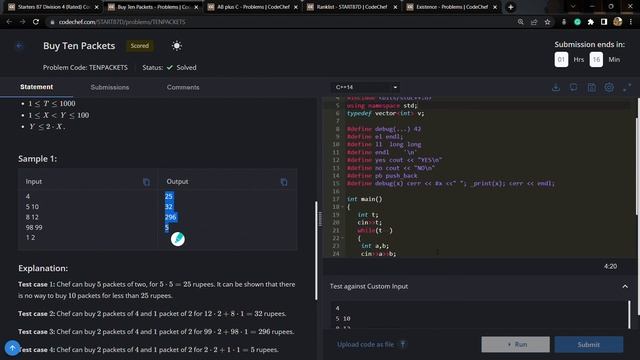The height and width of the screenshot is (360, 640).
Task: Fold the code block at line 18
Action: tap(342, 207)
